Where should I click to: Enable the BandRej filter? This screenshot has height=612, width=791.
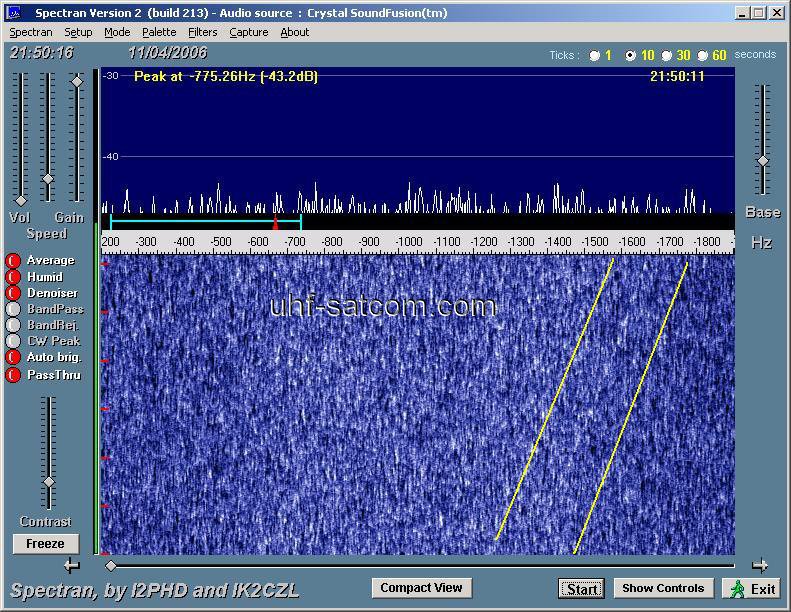pos(13,325)
